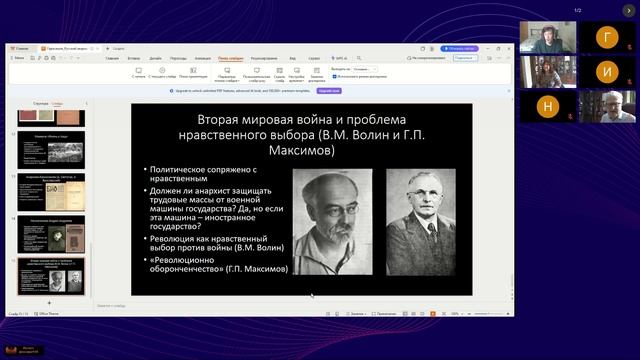The width and height of the screenshot is (640, 360).
Task: Select the slide thumbnail above the current one
Action: tap(51, 234)
